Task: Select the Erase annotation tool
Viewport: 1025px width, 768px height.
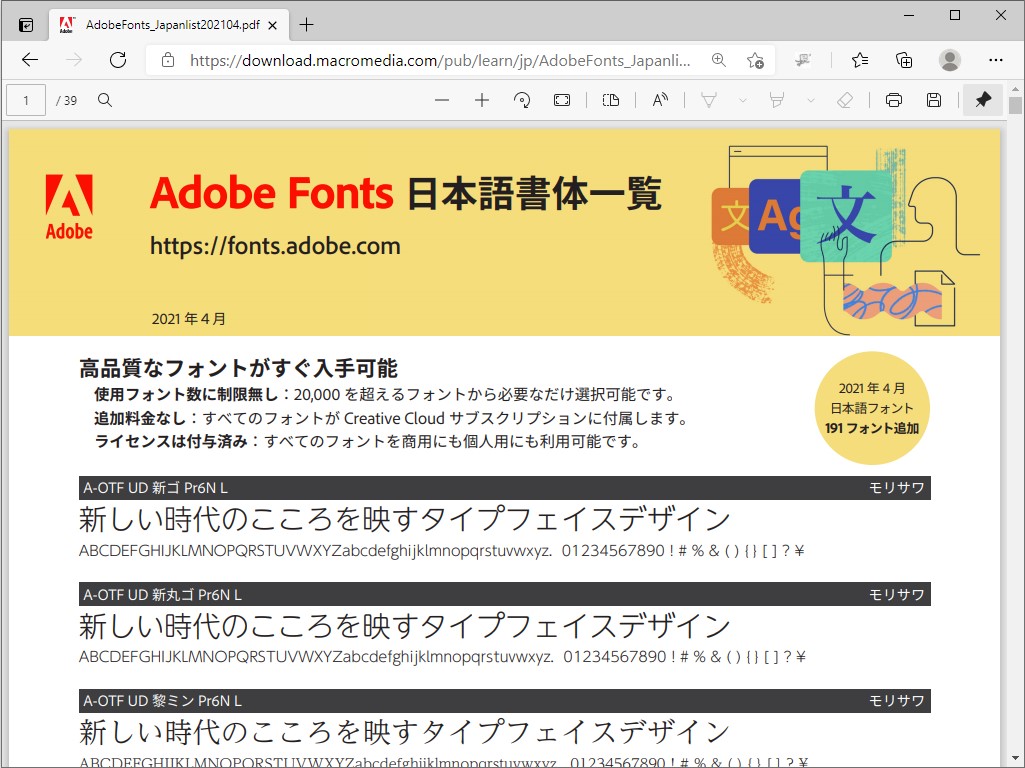Action: coord(843,100)
